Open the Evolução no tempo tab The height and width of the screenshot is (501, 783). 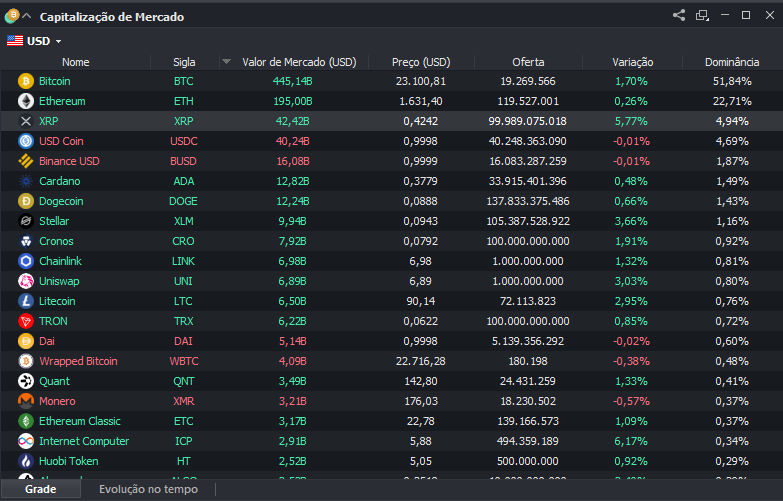pos(148,489)
